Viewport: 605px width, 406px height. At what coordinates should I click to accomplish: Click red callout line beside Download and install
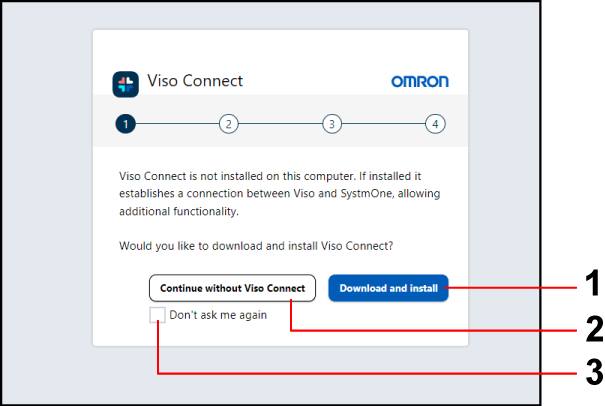click(x=520, y=288)
